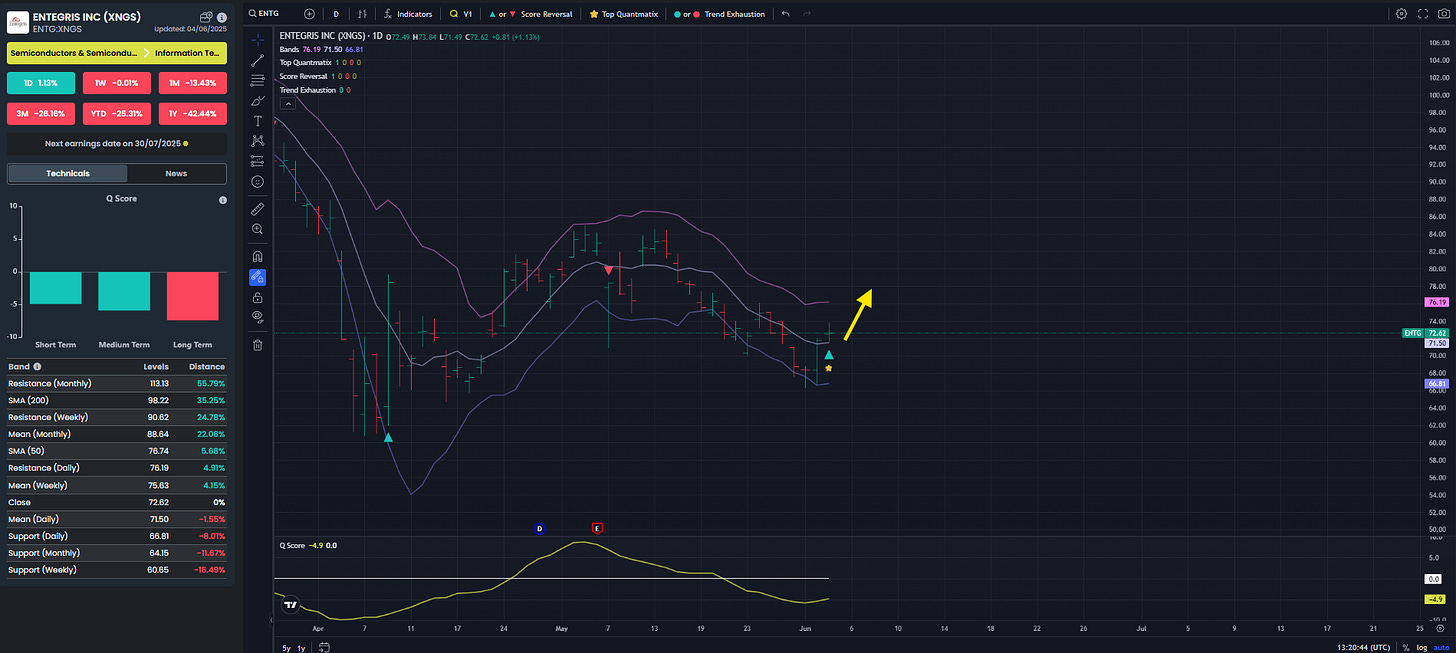Select the trend line drawing tool
The height and width of the screenshot is (653, 1456).
click(258, 60)
